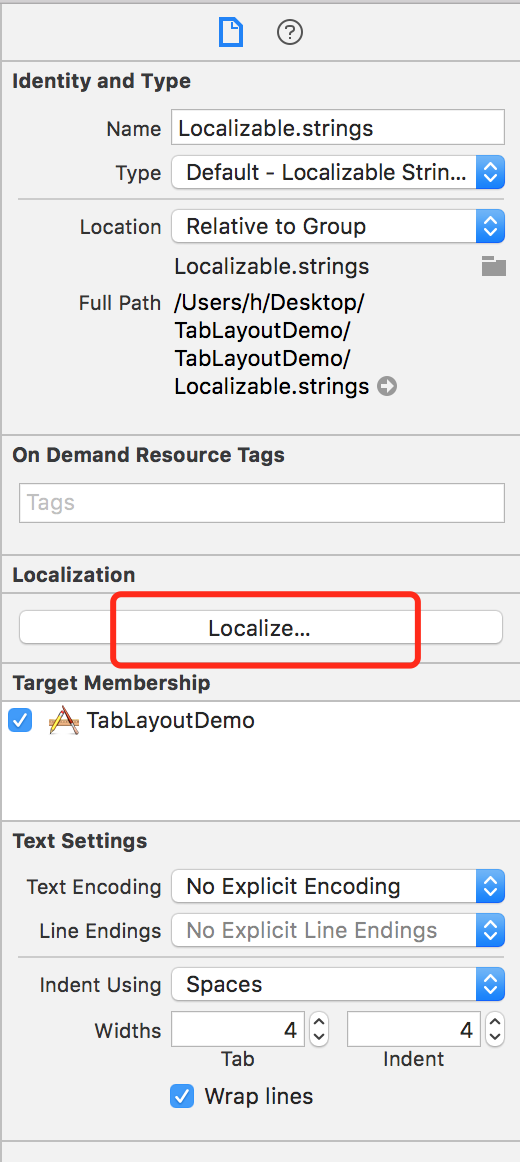The height and width of the screenshot is (1162, 520).
Task: Click the Localize... button
Action: tap(261, 628)
